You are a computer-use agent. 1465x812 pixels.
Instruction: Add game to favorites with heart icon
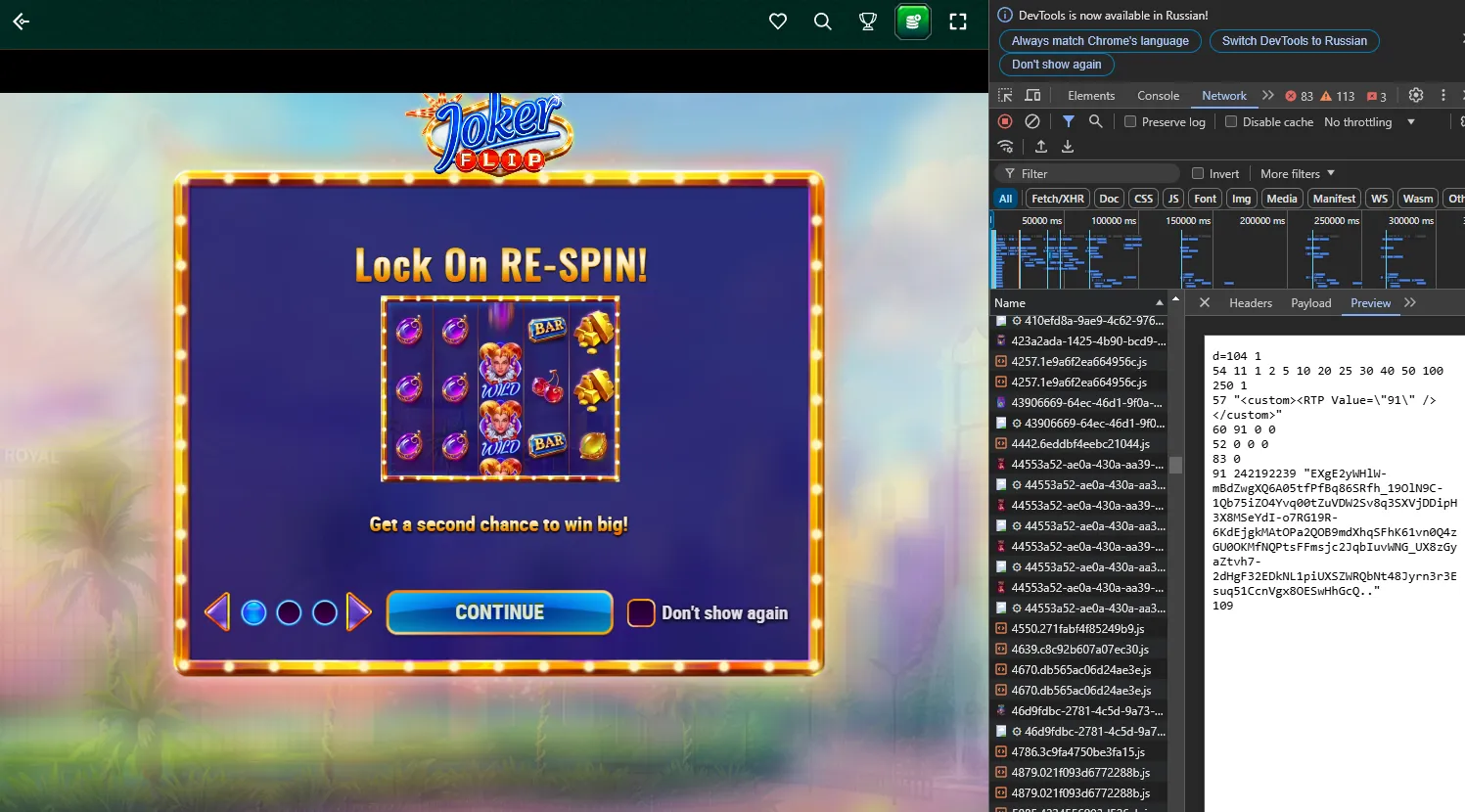tap(778, 22)
